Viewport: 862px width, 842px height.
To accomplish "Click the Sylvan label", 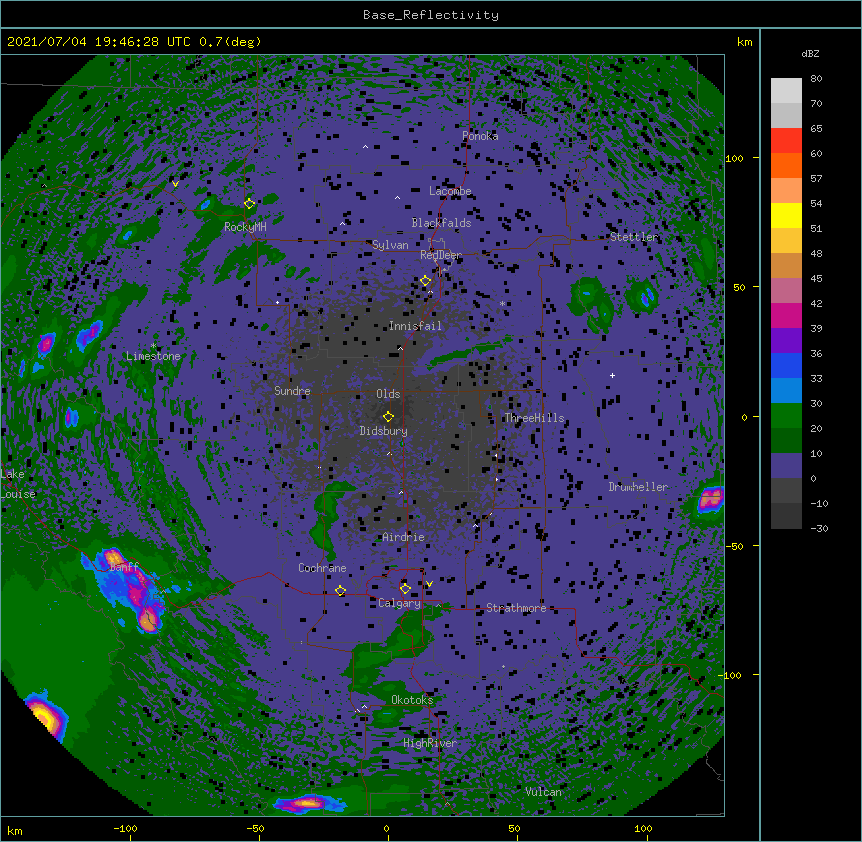I will pyautogui.click(x=390, y=245).
